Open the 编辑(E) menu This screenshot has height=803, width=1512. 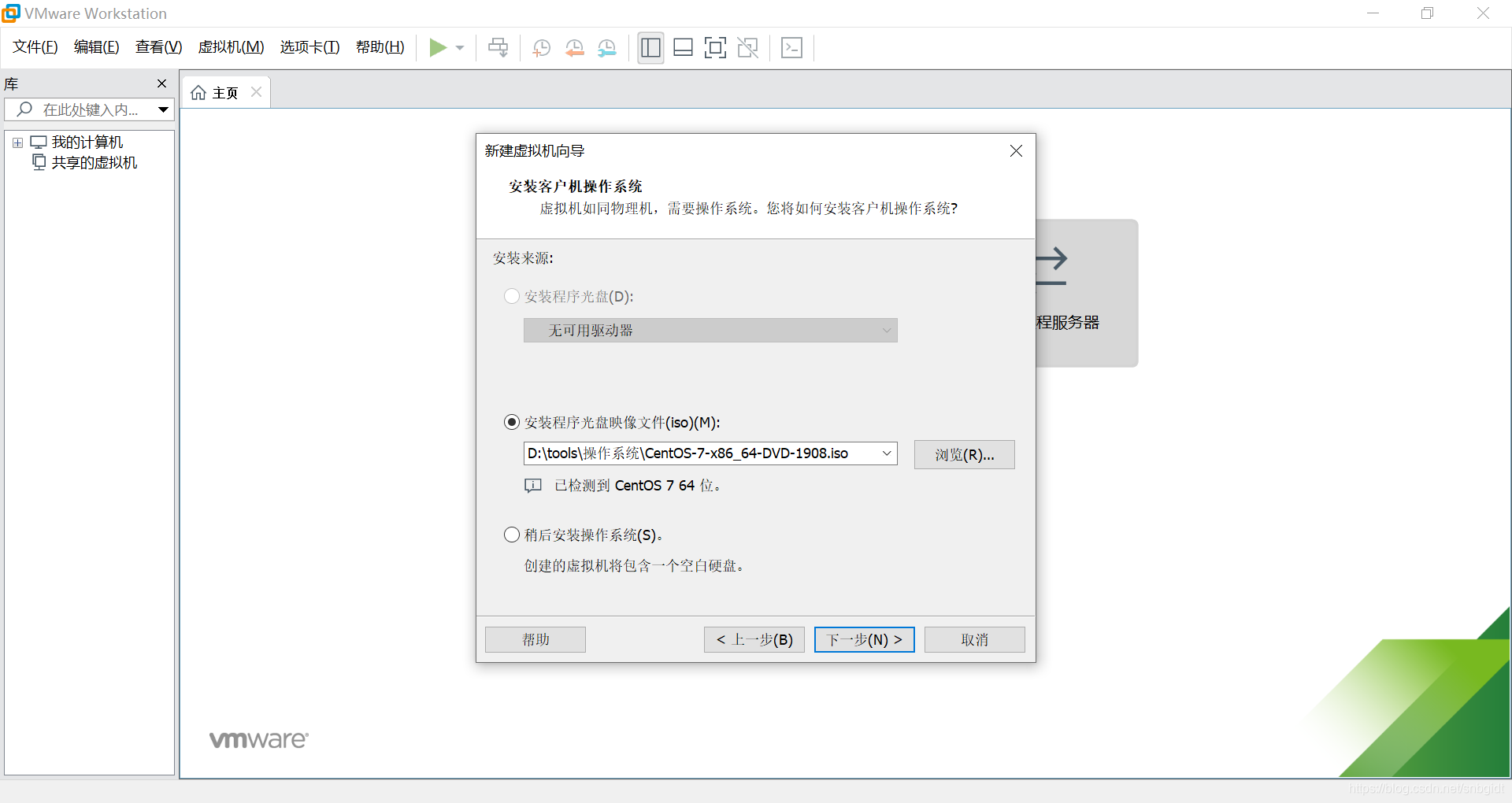click(x=97, y=47)
